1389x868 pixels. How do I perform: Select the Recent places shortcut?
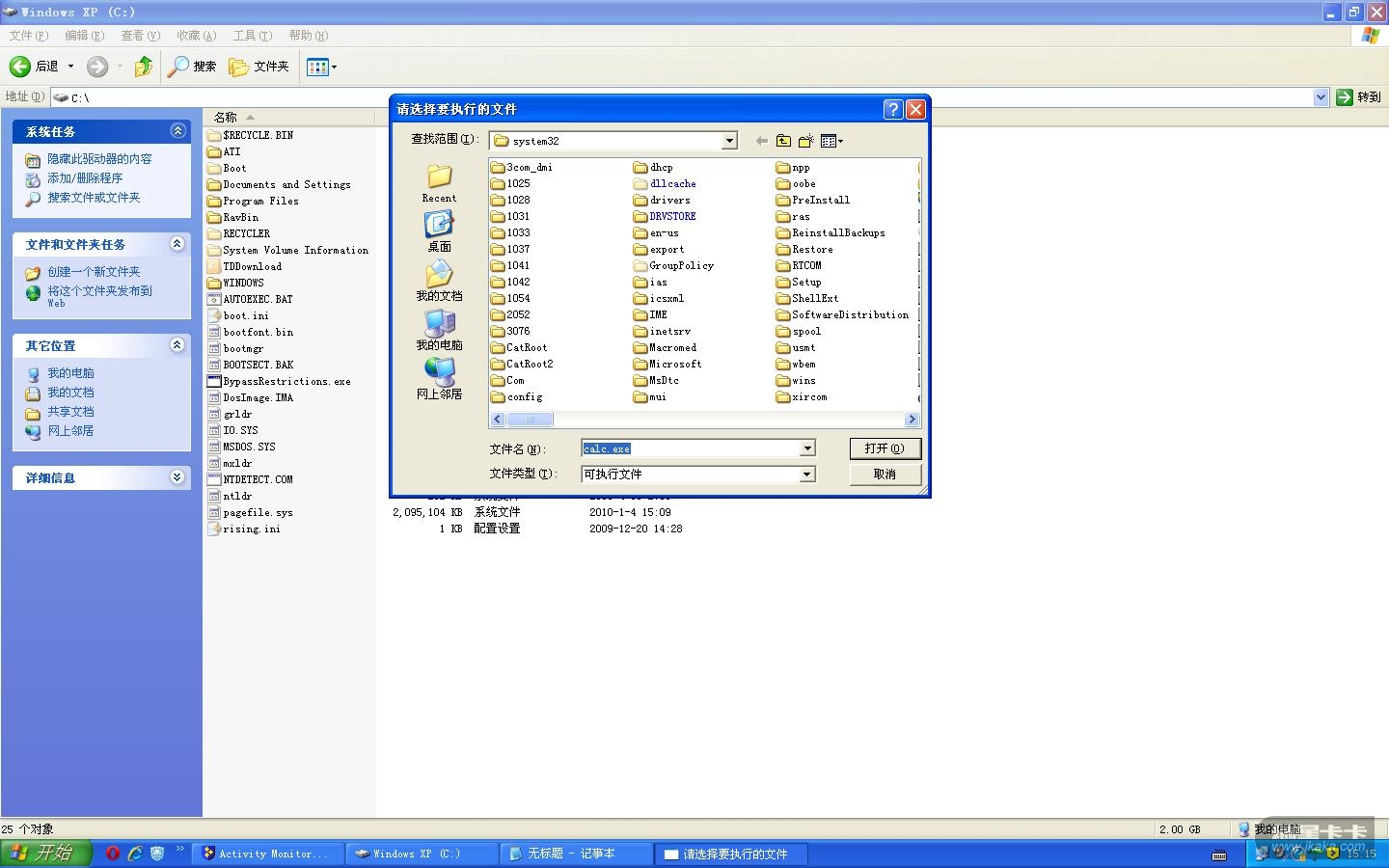coord(439,183)
